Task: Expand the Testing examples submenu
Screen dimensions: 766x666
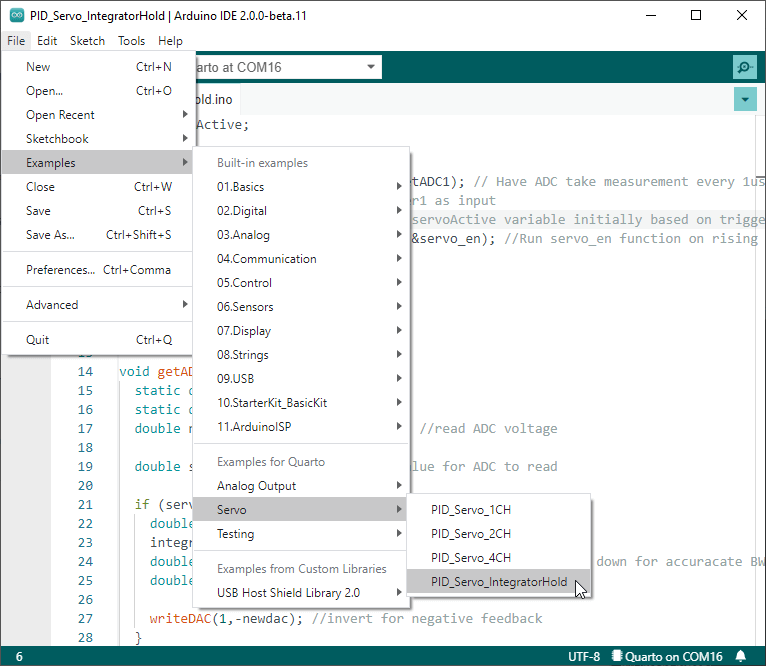Action: pyautogui.click(x=301, y=533)
